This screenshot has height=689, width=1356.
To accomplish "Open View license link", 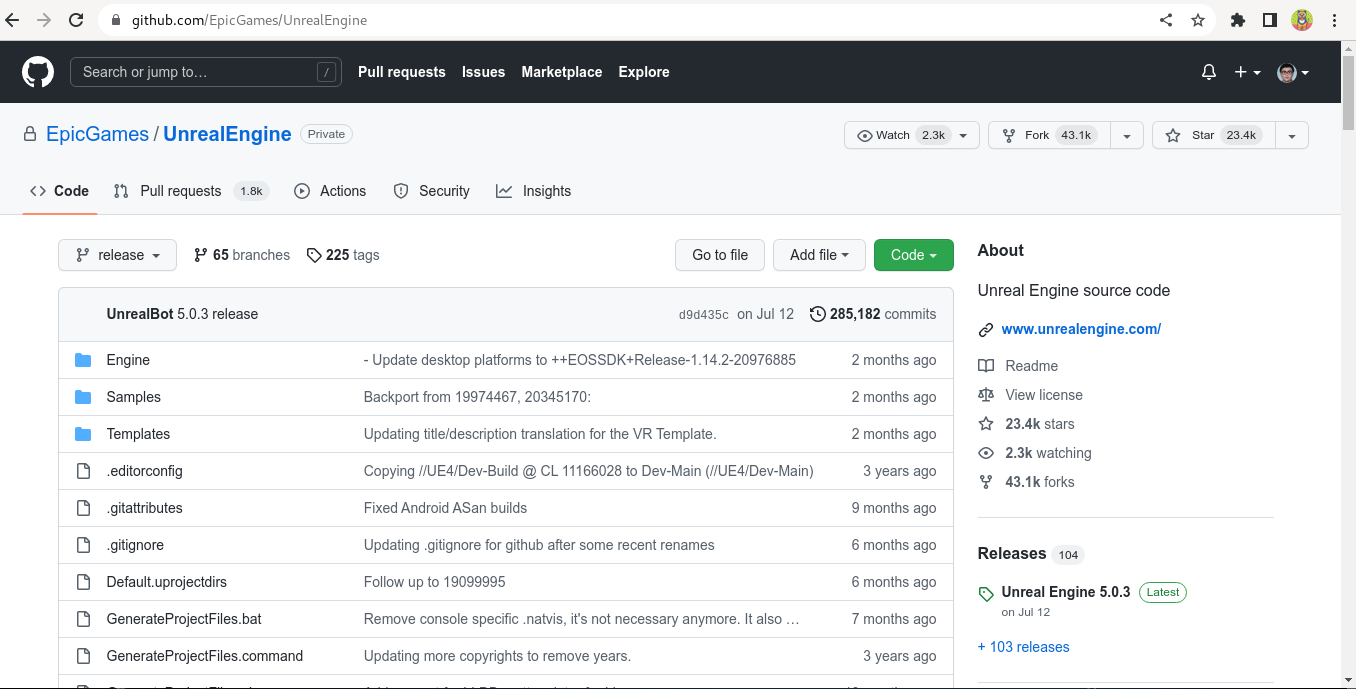I will click(1030, 395).
